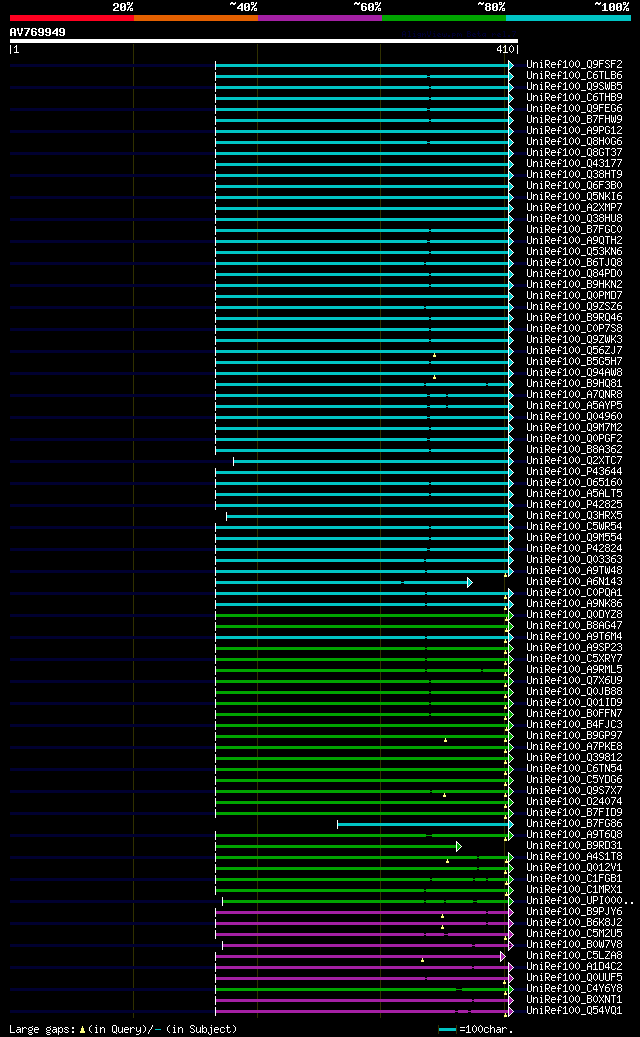The height and width of the screenshot is (1037, 640).
Task: Click the UniRef100_P42824 label
Action: click(574, 548)
